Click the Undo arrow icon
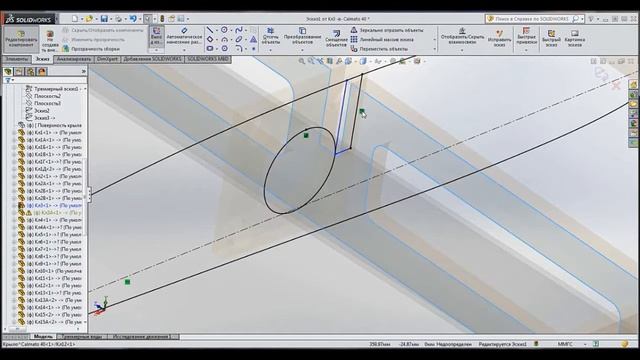This screenshot has height=360, width=640. tap(133, 19)
